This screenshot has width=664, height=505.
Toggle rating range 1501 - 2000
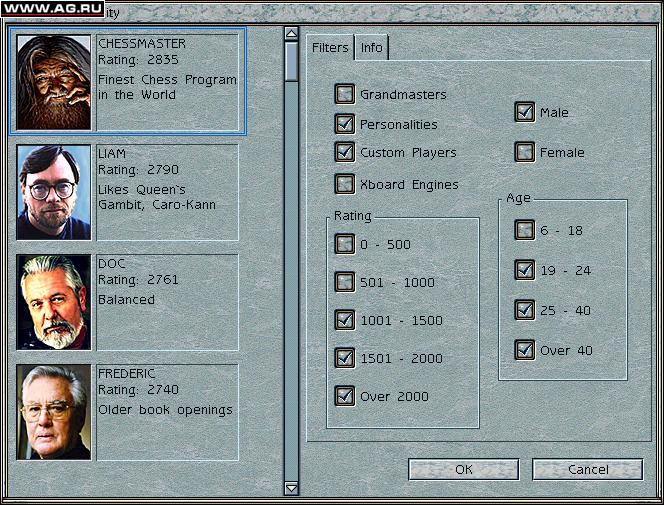click(345, 358)
